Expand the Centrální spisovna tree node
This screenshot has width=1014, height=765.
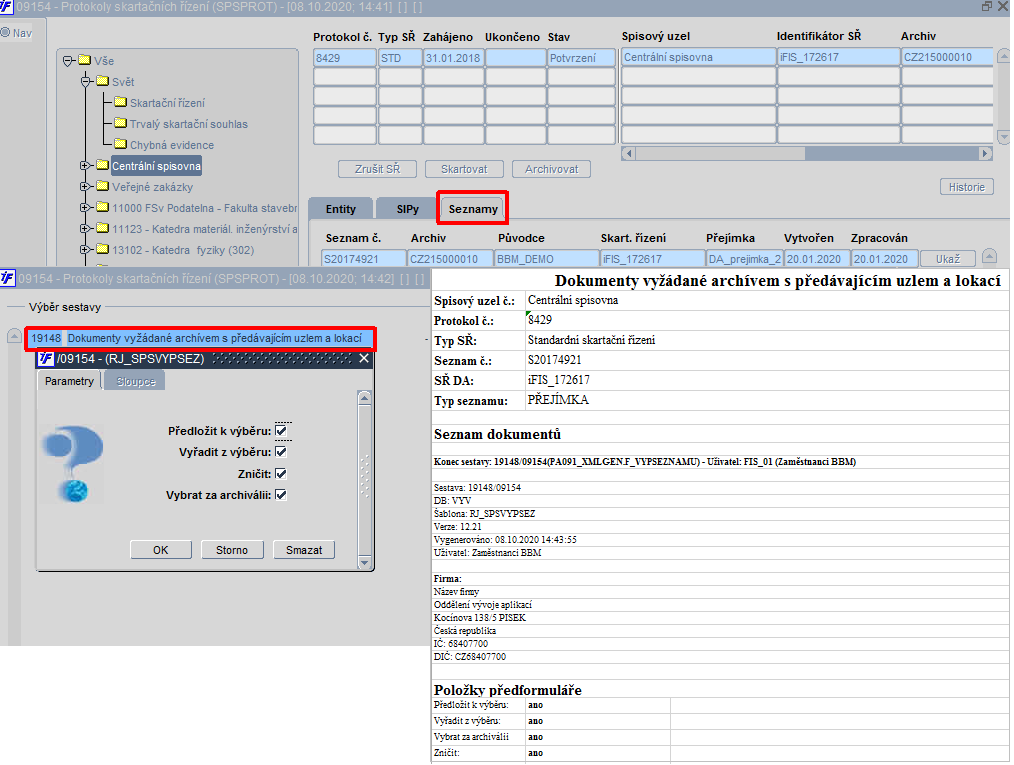86,166
